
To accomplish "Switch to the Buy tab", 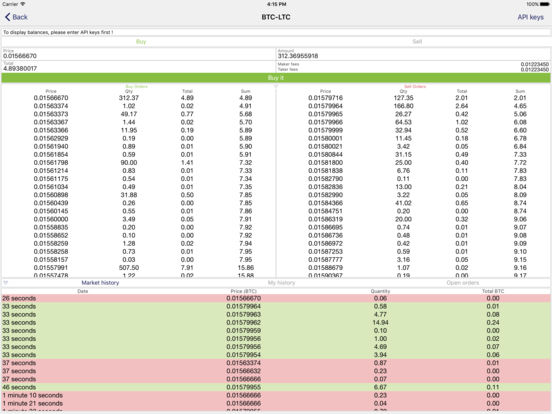I will 141,42.
